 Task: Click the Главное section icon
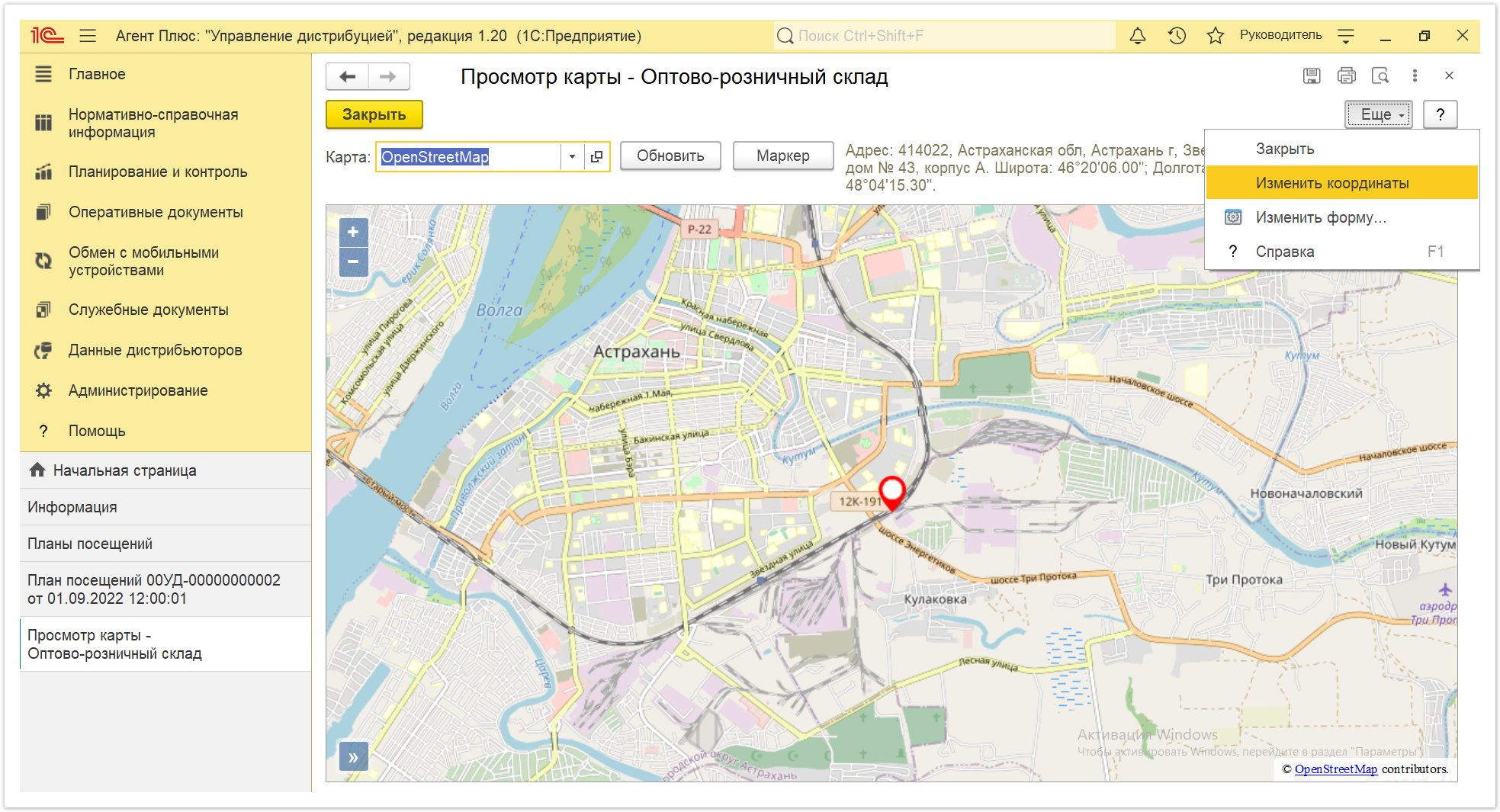pos(43,74)
